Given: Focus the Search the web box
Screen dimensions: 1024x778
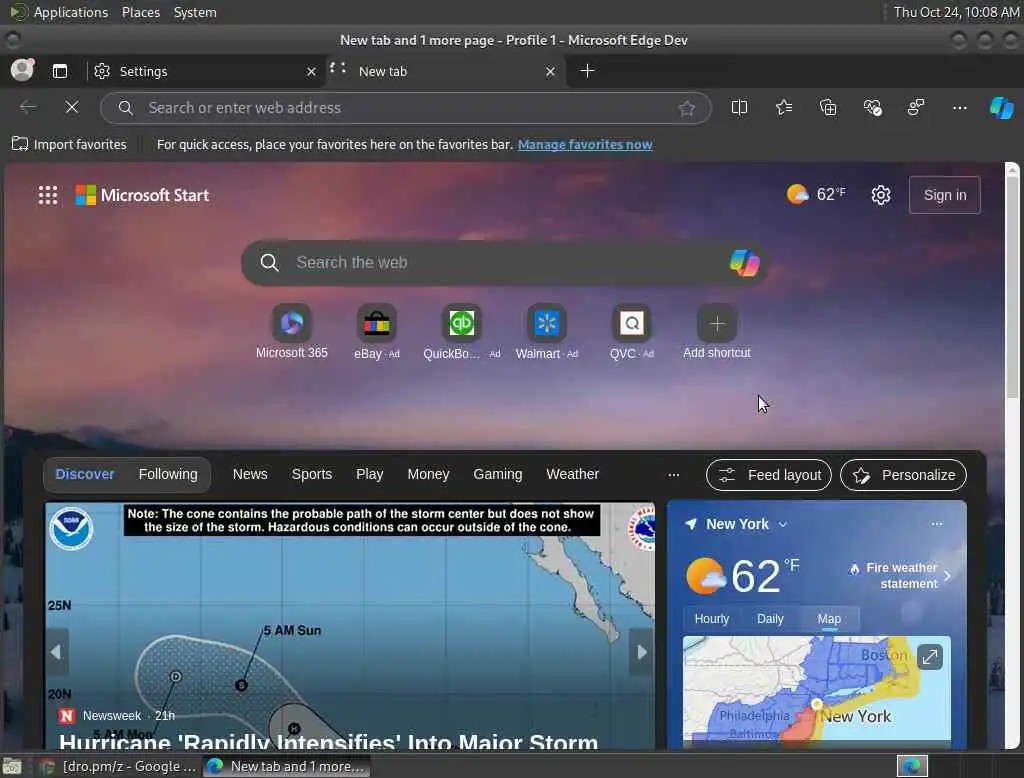Looking at the screenshot, I should point(503,263).
